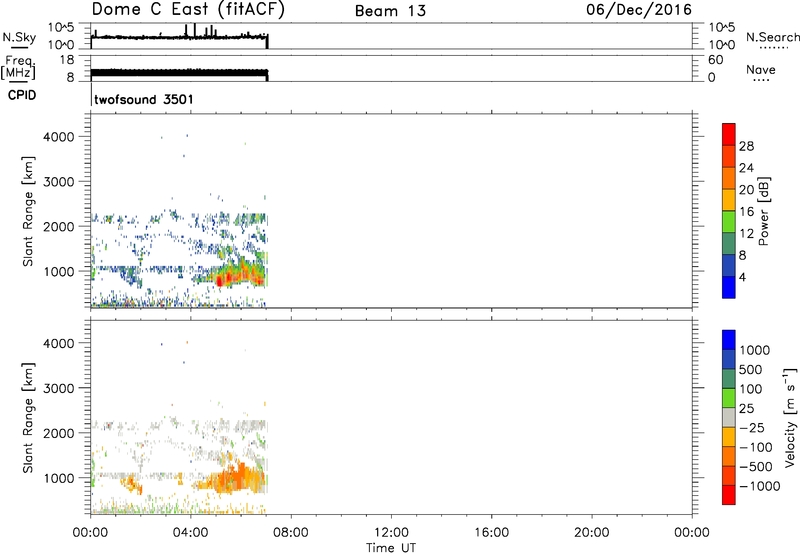Pick the yellow 16–20 dB Power colorbar segment
The image size is (800, 554).
[x=729, y=199]
